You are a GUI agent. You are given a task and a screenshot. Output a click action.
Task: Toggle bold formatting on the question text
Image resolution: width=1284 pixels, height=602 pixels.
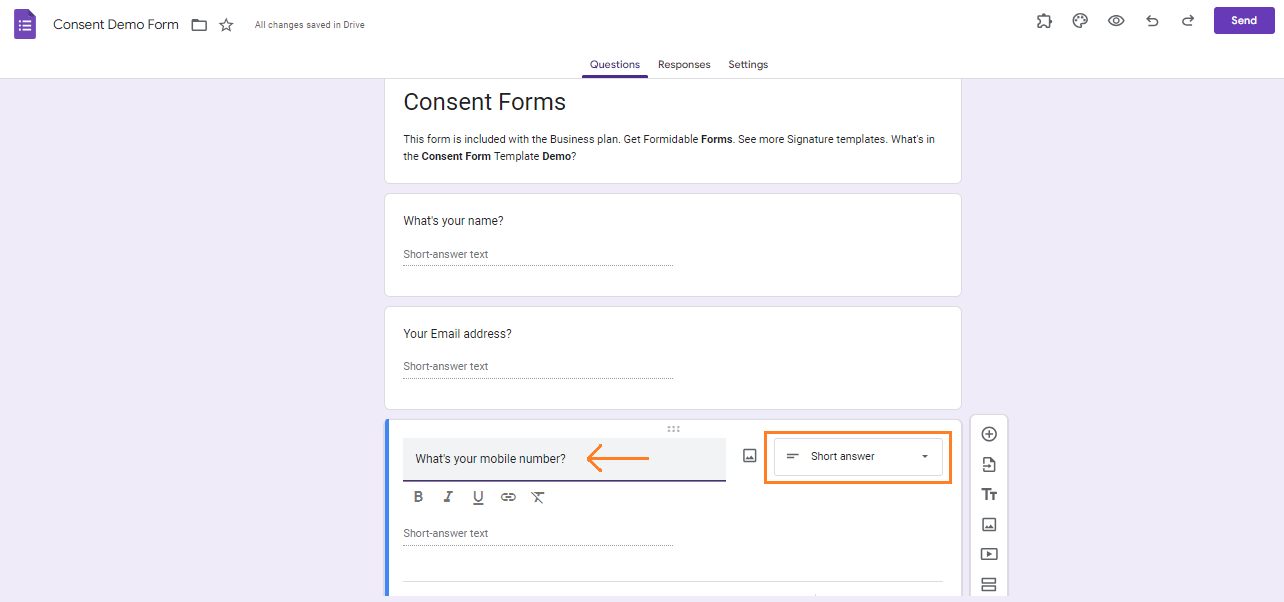tap(418, 496)
